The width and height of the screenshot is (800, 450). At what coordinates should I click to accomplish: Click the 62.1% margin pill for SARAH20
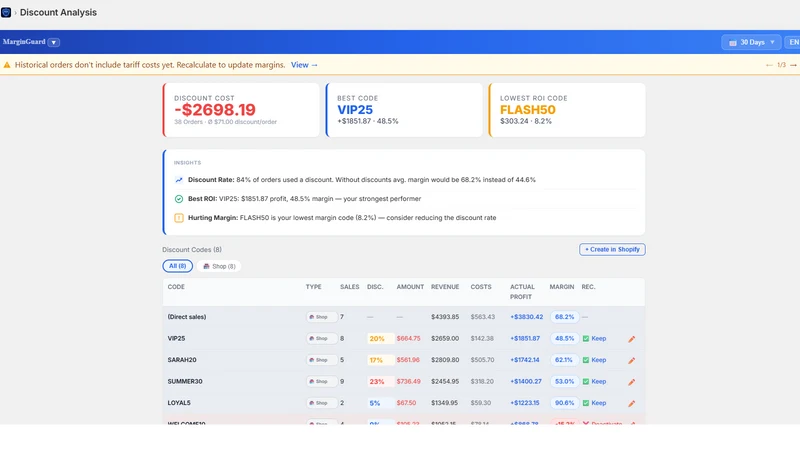[564, 360]
